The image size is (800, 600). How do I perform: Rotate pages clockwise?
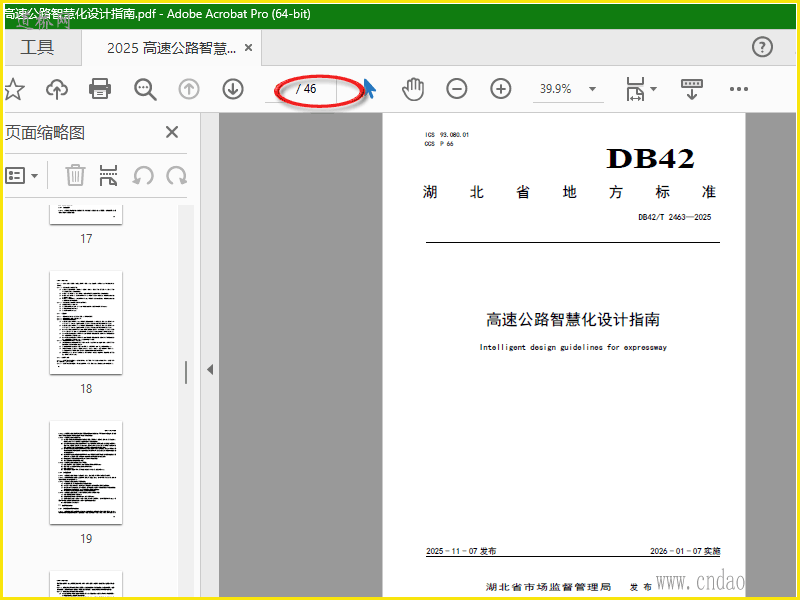(177, 176)
